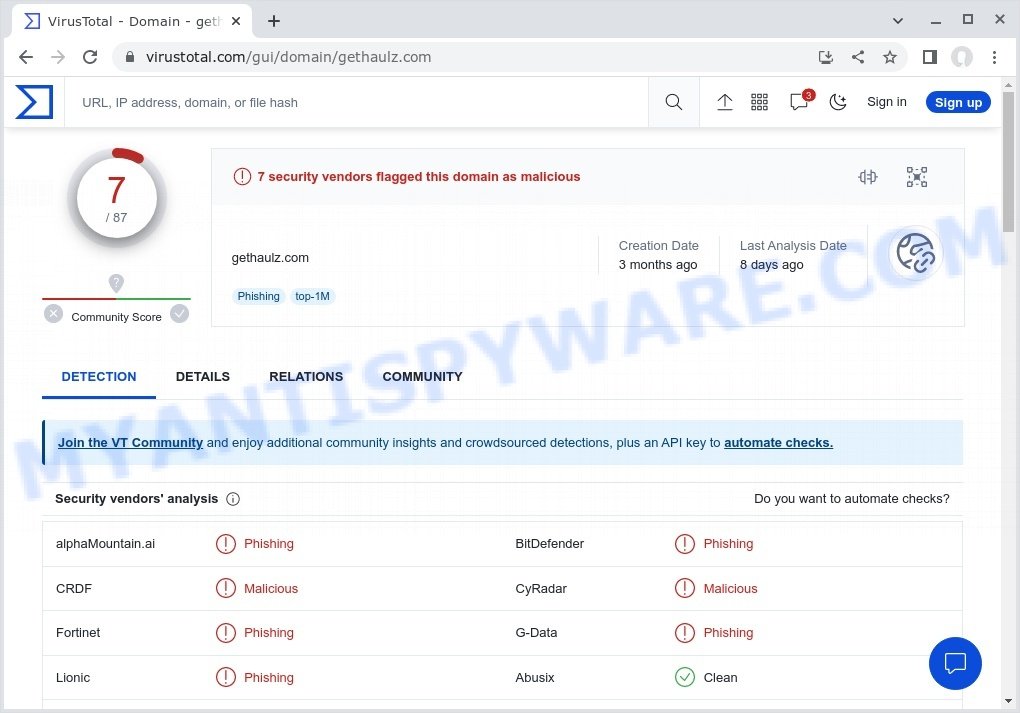The image size is (1020, 713).
Task: Click alphaMountain.ai Phishing warning icon
Action: [226, 544]
